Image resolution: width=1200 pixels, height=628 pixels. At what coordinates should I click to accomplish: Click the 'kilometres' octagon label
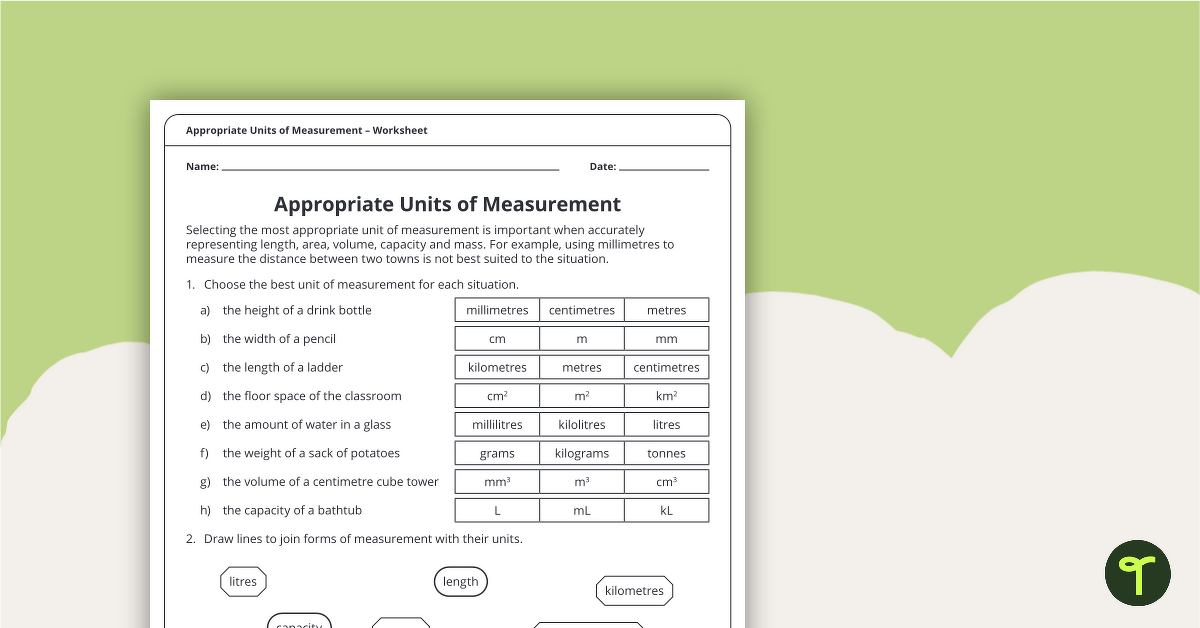pos(635,590)
